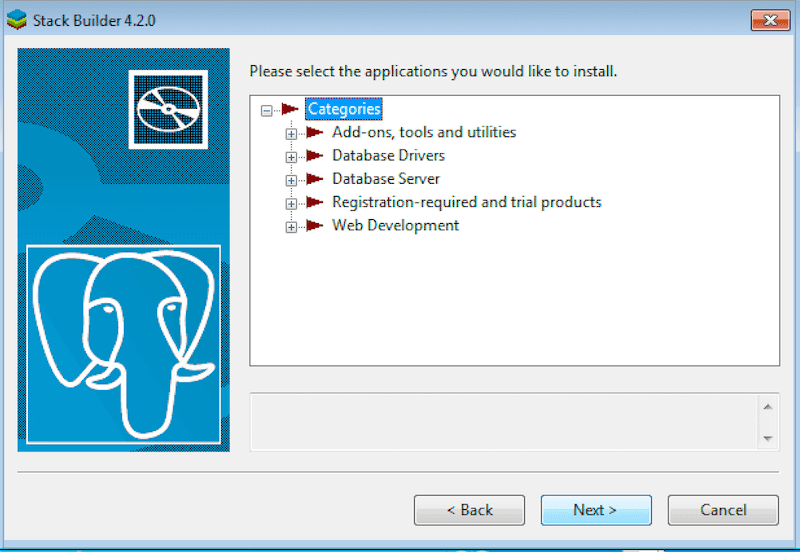Click the red arrow icon beside Categories
Screen dimensions: 800x552
coord(289,109)
